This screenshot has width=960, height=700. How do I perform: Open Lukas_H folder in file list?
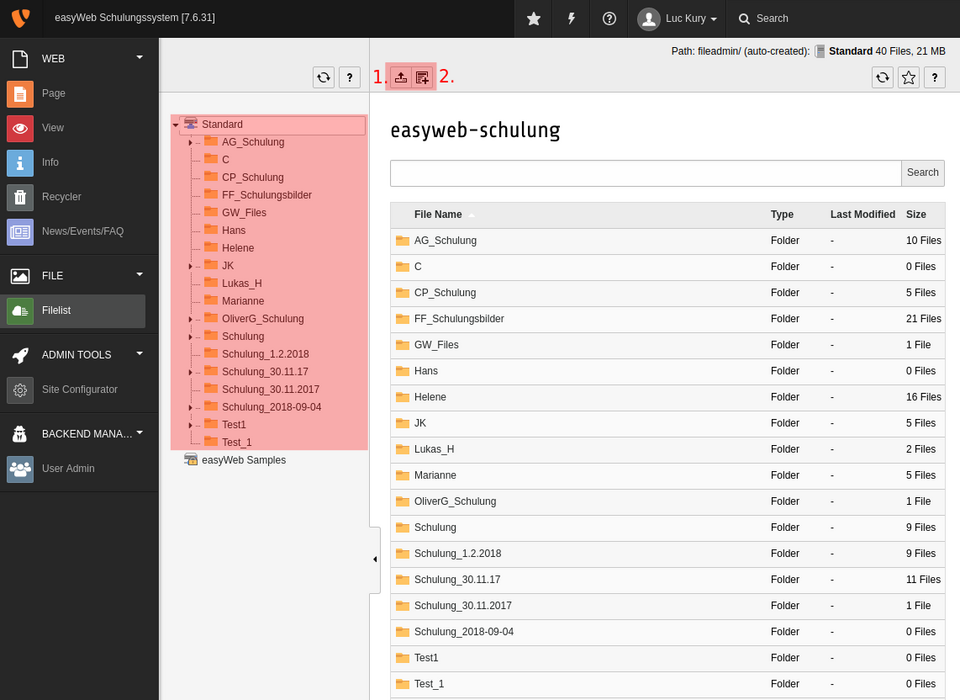[434, 449]
